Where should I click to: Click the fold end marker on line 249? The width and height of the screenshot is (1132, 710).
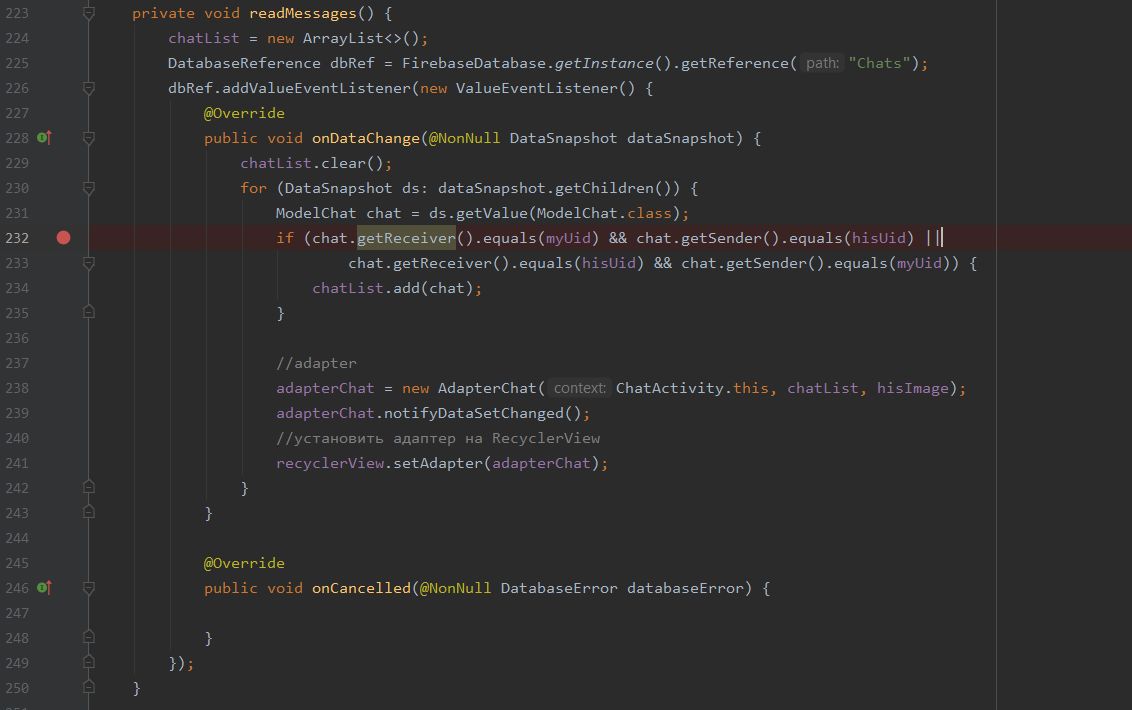pos(89,662)
